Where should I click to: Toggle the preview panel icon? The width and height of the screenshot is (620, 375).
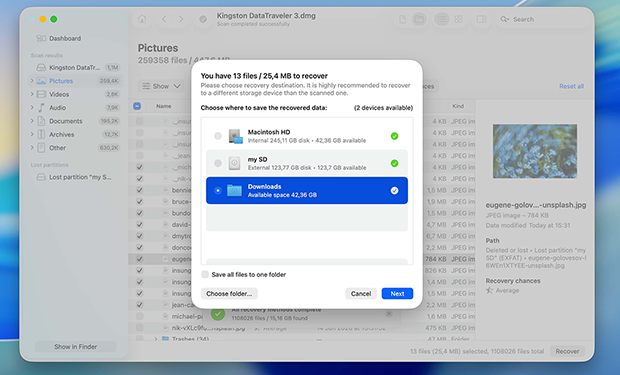[481, 19]
